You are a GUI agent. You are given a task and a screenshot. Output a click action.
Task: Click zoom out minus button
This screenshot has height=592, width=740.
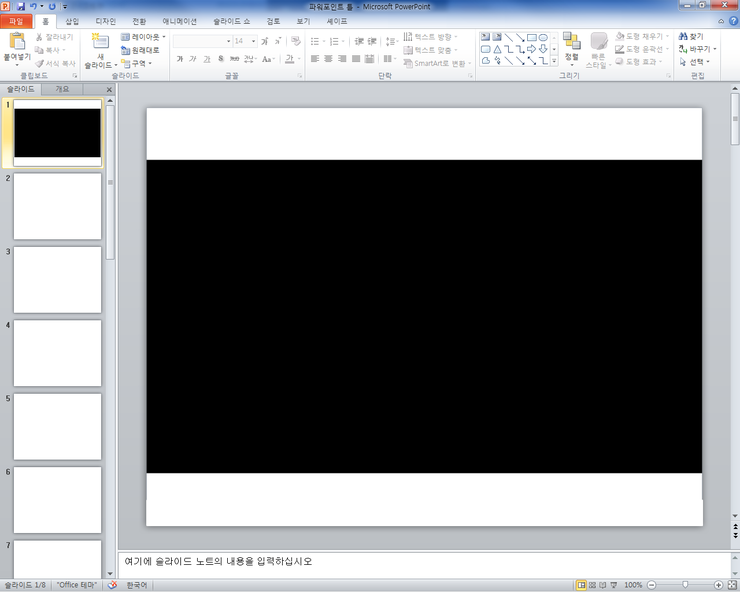[652, 585]
